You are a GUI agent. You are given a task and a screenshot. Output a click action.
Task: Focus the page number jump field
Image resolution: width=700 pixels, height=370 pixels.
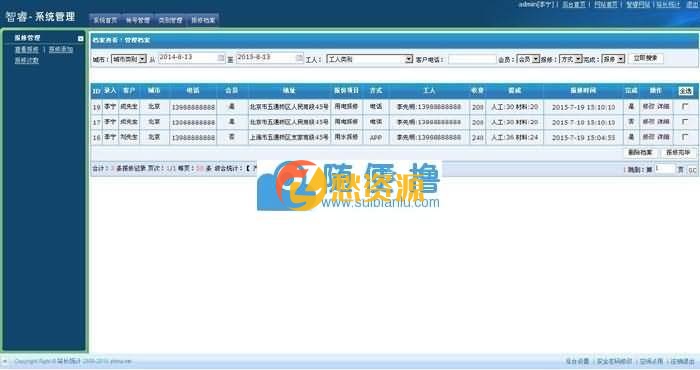665,169
